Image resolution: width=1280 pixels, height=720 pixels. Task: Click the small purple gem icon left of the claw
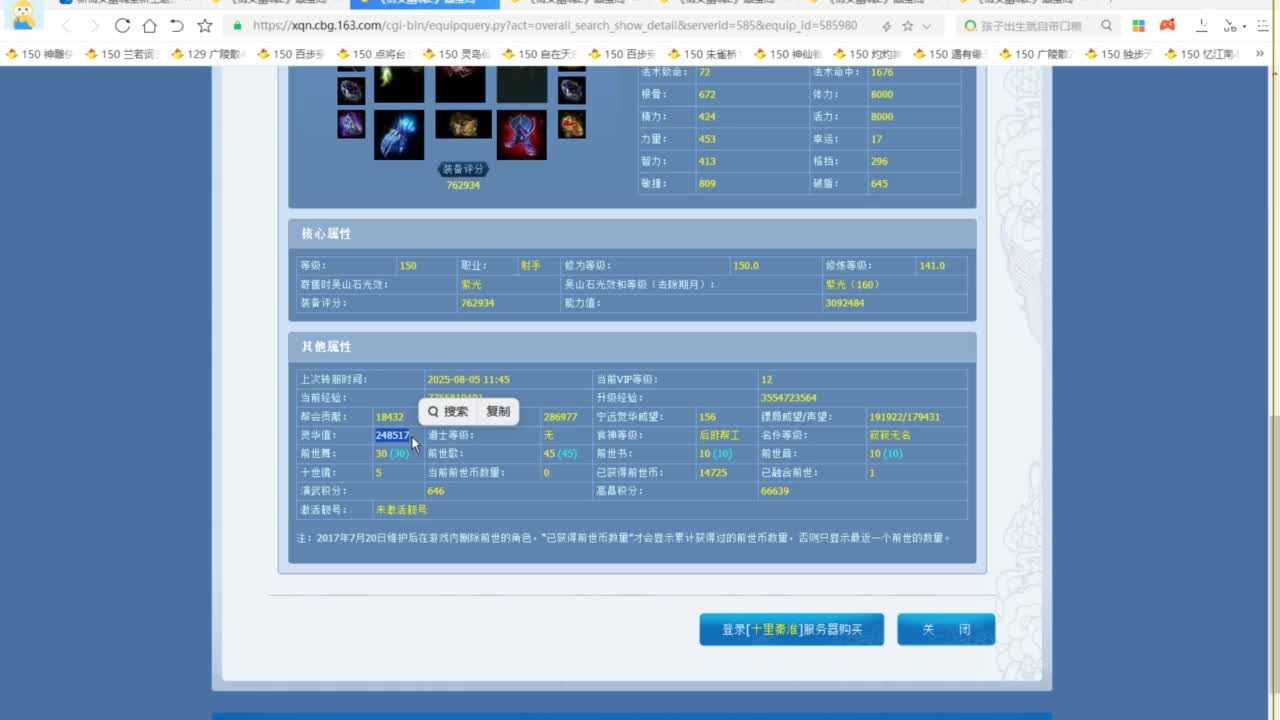[351, 124]
